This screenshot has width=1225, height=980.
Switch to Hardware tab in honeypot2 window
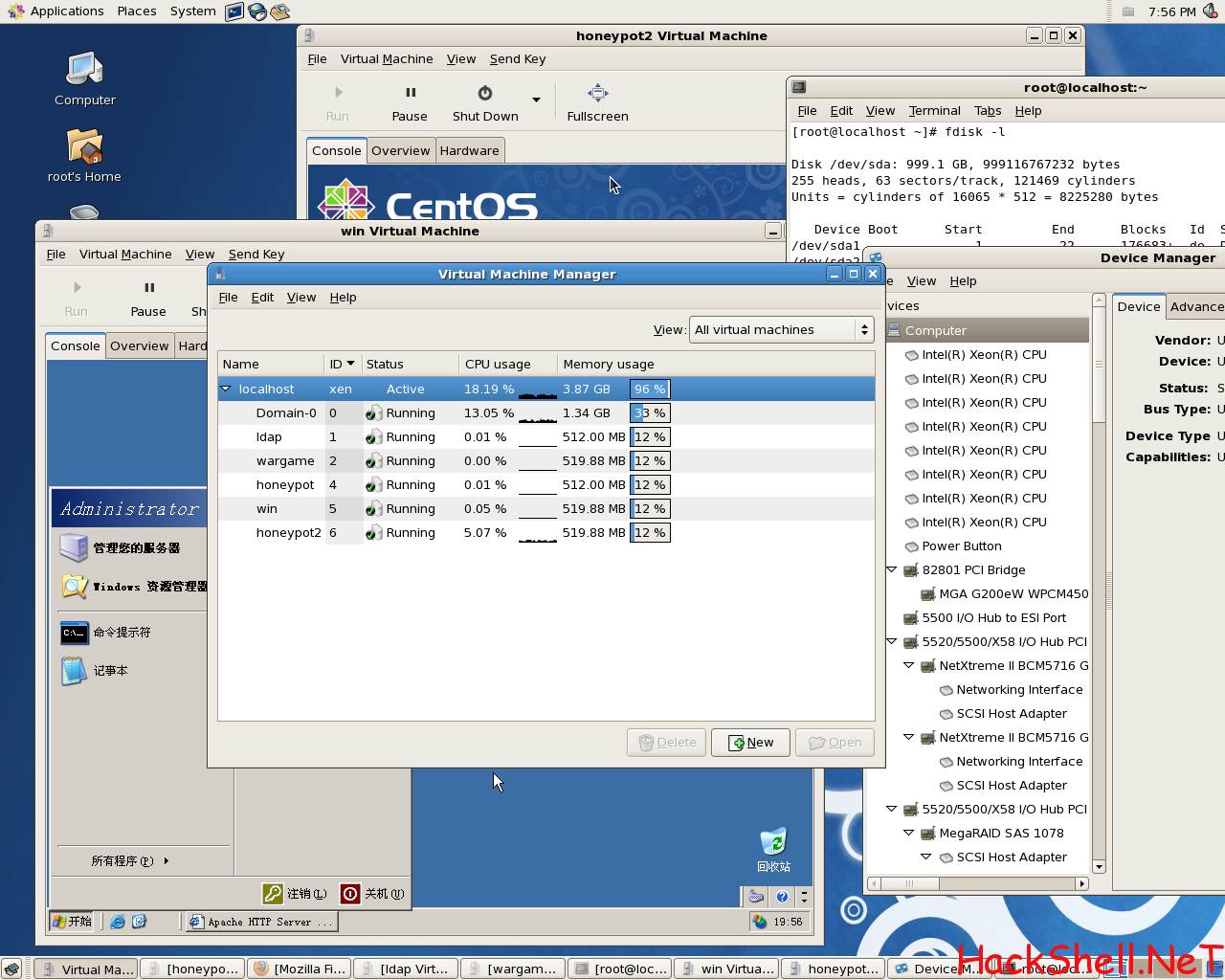469,151
